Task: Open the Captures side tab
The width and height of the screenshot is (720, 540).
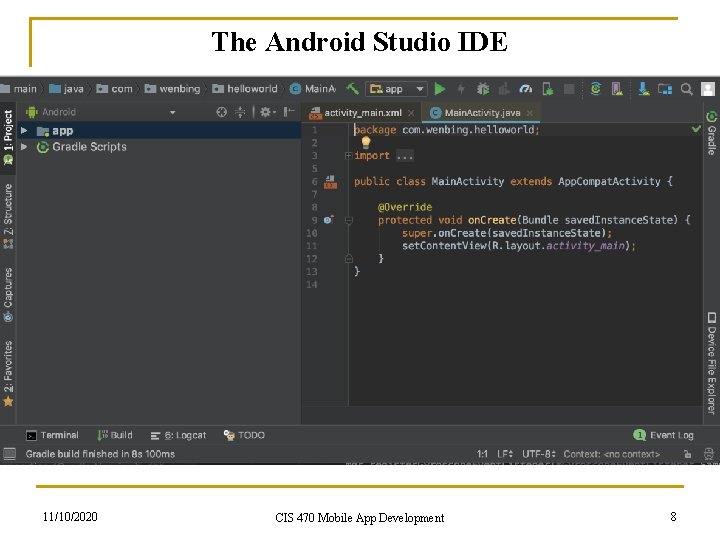Action: [x=8, y=294]
